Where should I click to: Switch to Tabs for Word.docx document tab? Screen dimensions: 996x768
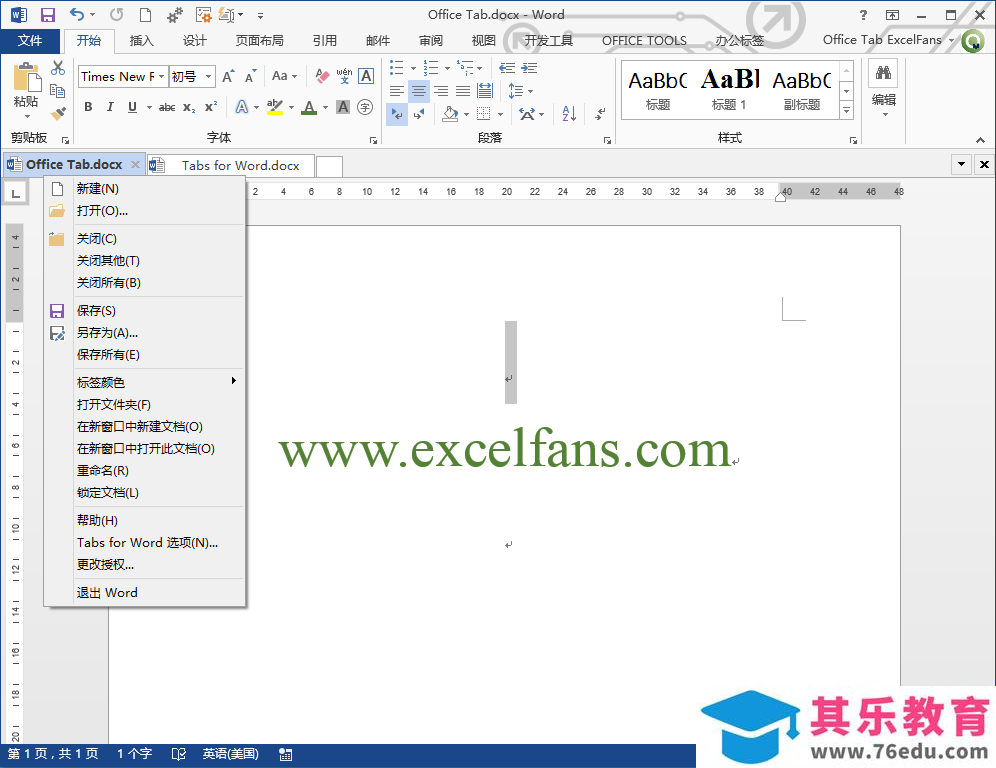(231, 165)
